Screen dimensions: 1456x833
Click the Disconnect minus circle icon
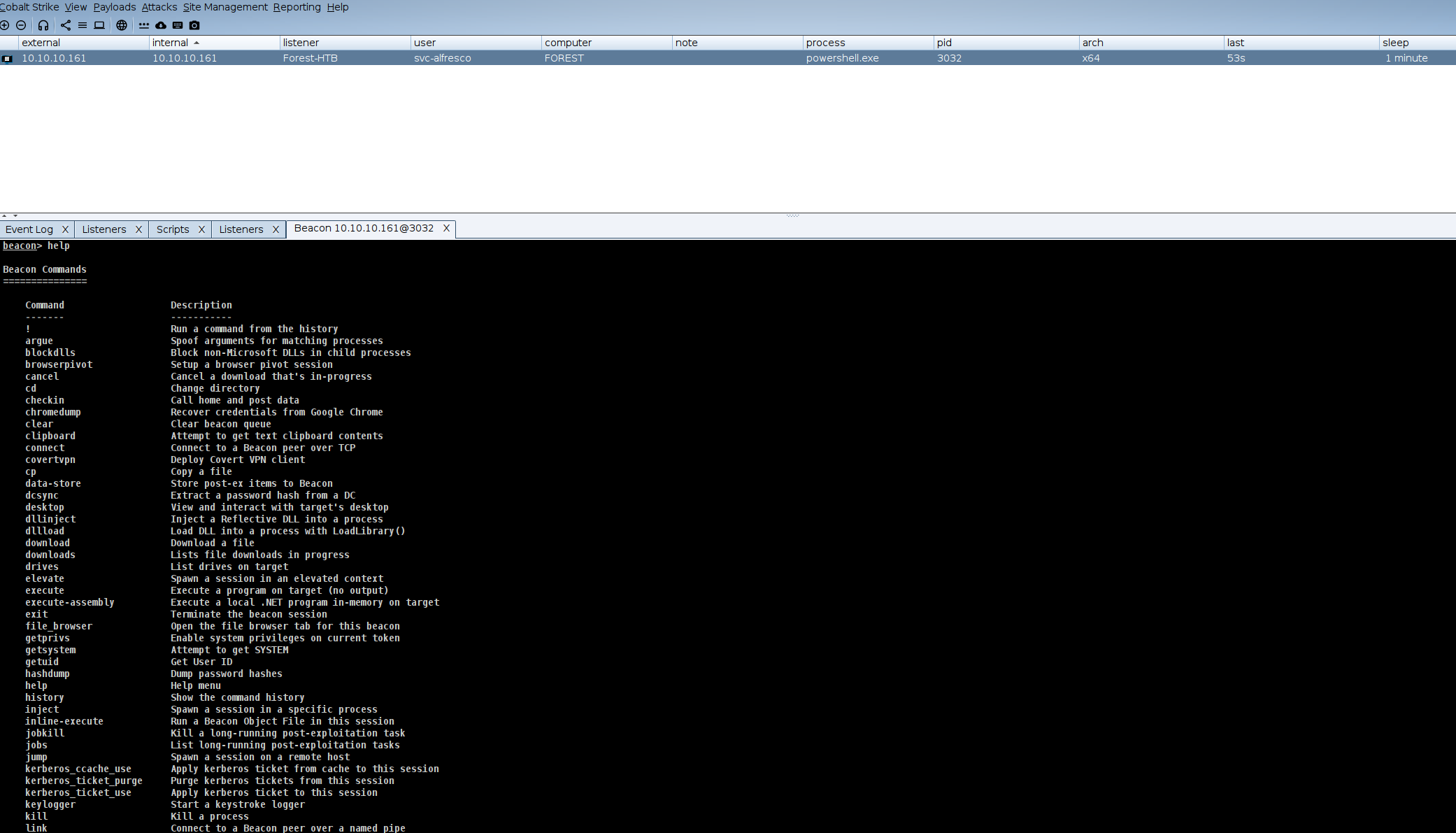(21, 25)
